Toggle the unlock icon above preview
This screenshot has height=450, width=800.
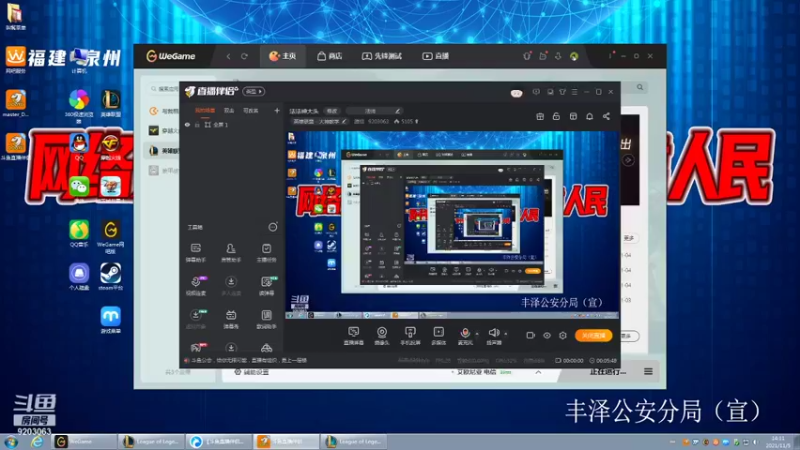556,116
